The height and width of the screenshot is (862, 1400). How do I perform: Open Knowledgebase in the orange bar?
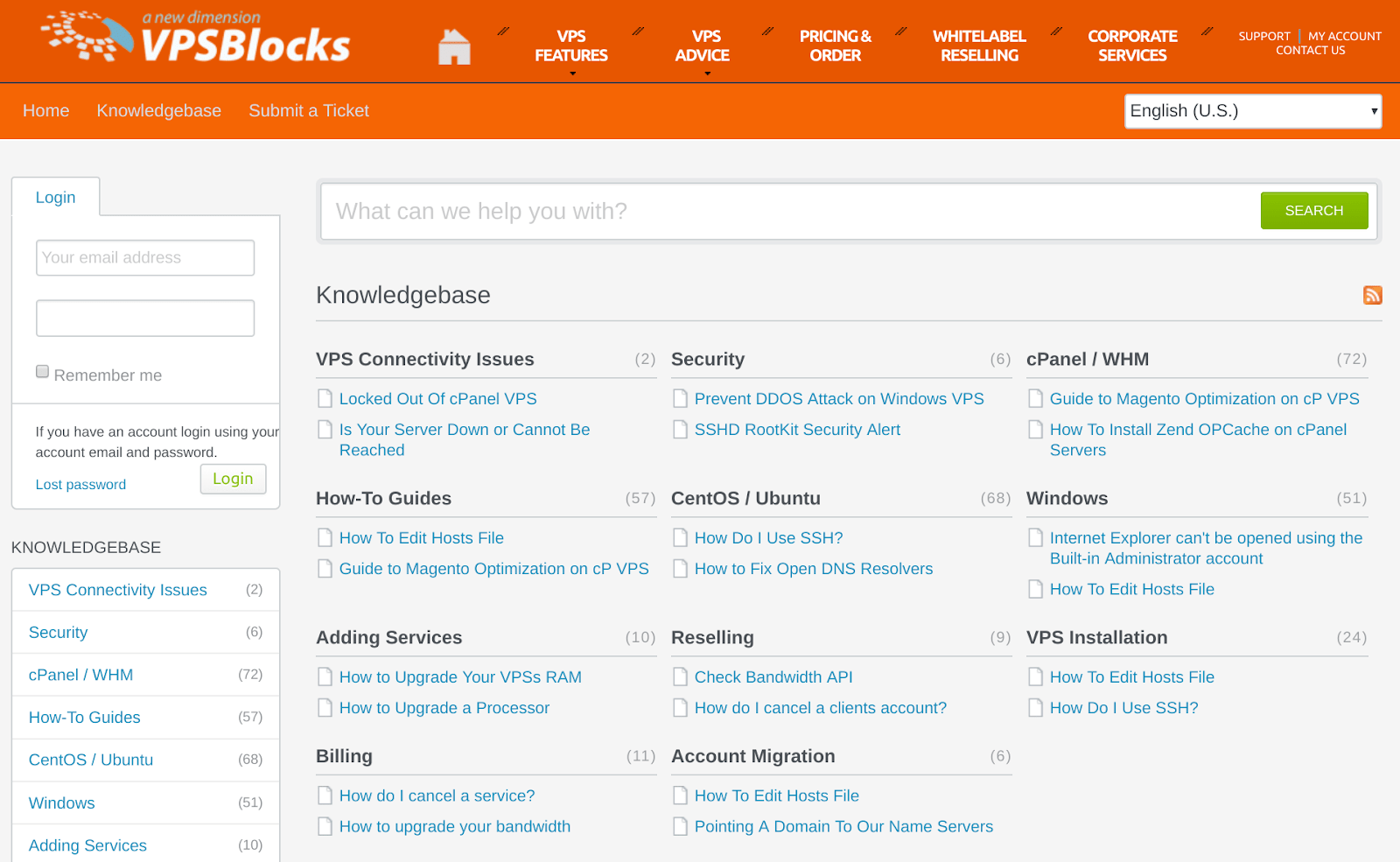coord(159,111)
